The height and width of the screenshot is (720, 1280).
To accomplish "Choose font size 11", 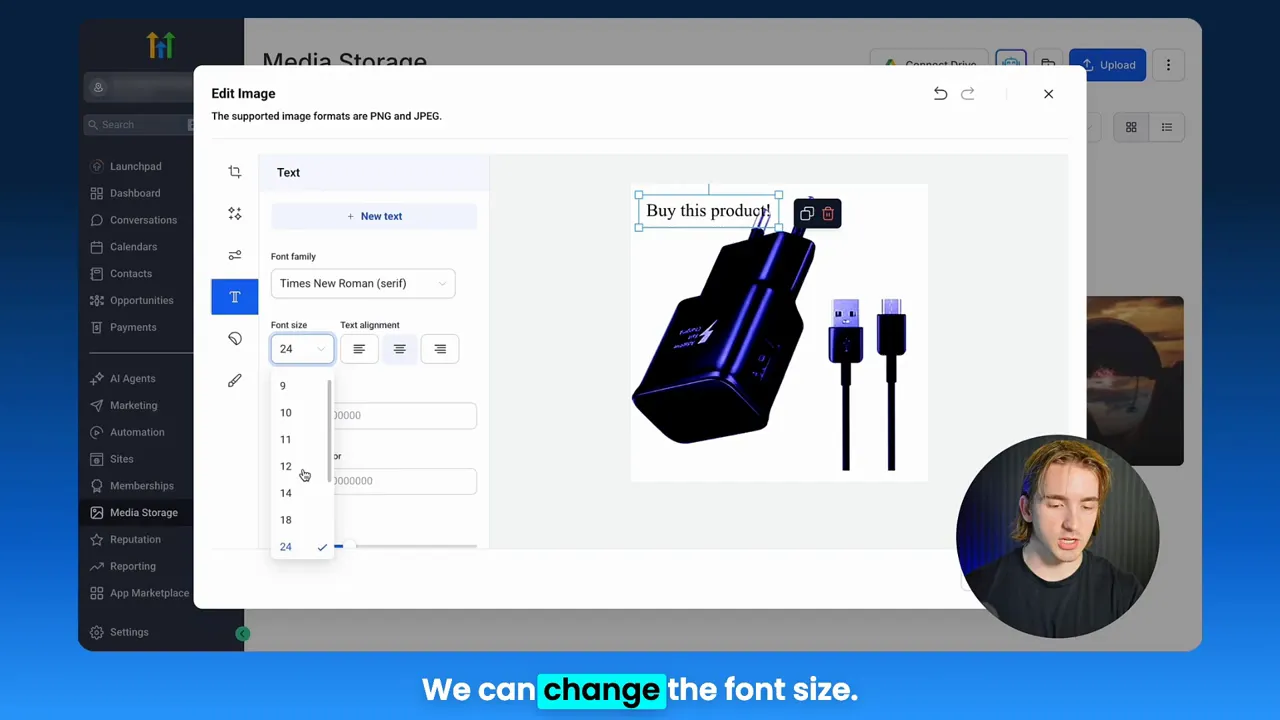I will (x=300, y=440).
